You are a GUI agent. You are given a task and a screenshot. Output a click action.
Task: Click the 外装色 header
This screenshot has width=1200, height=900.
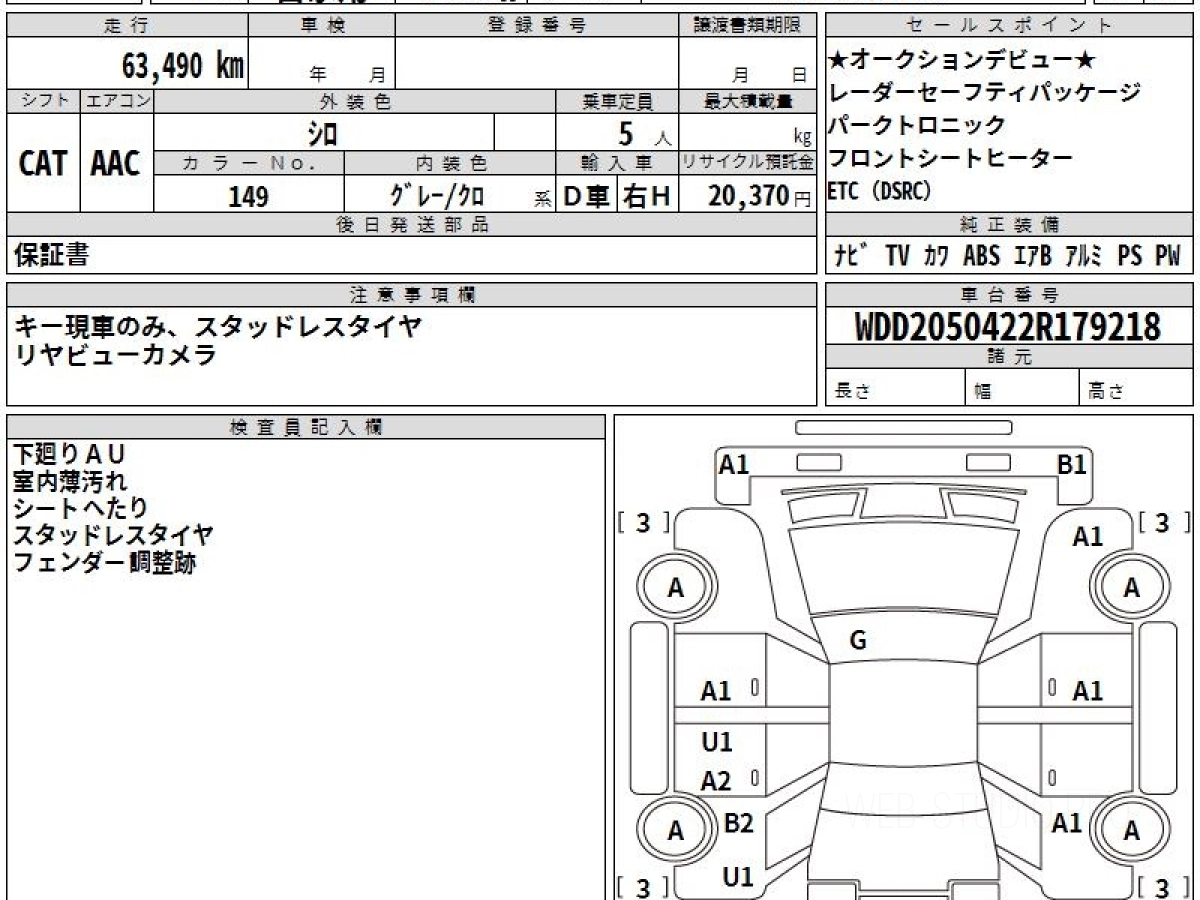pyautogui.click(x=355, y=101)
